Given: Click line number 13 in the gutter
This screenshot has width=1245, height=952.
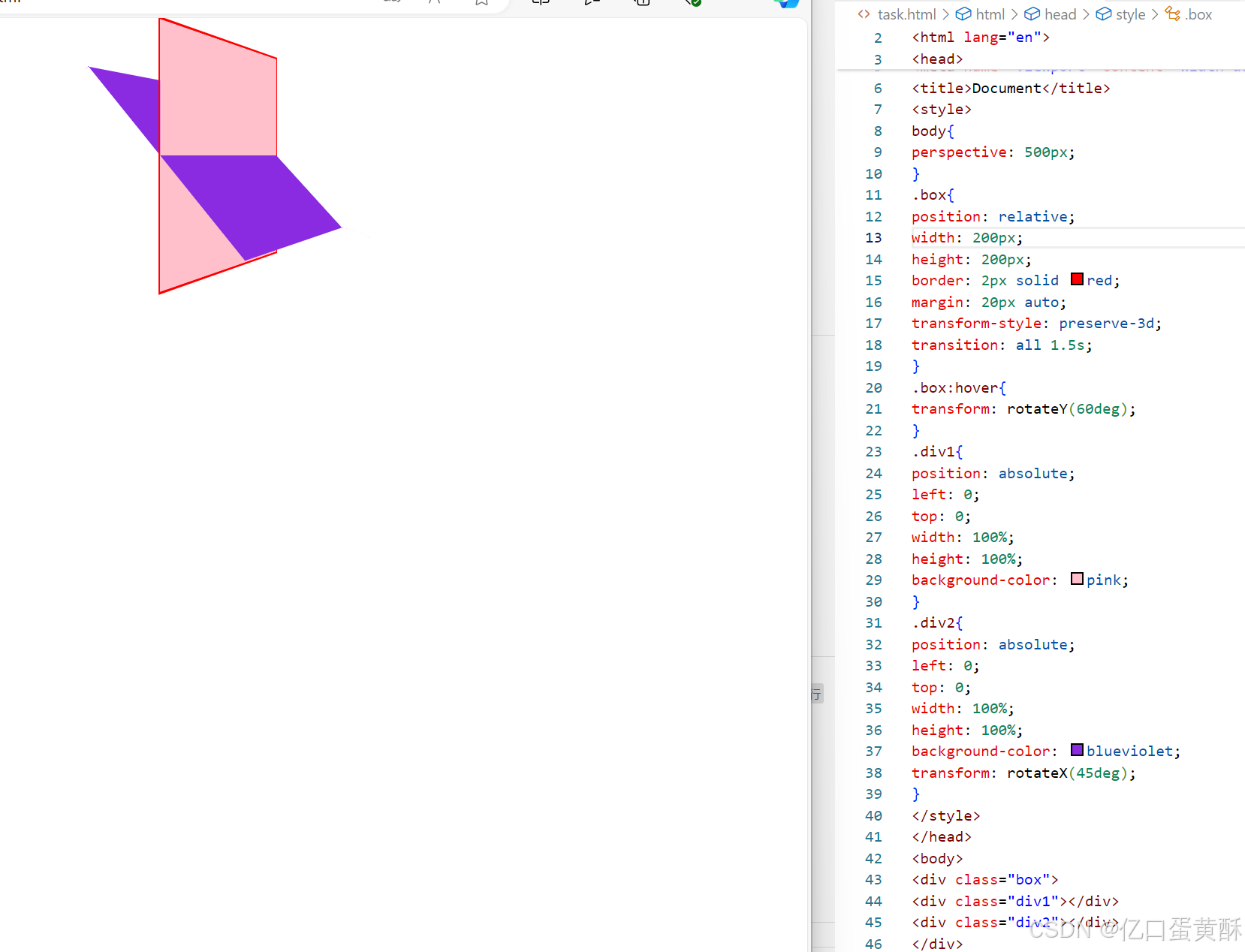Looking at the screenshot, I should pyautogui.click(x=873, y=238).
